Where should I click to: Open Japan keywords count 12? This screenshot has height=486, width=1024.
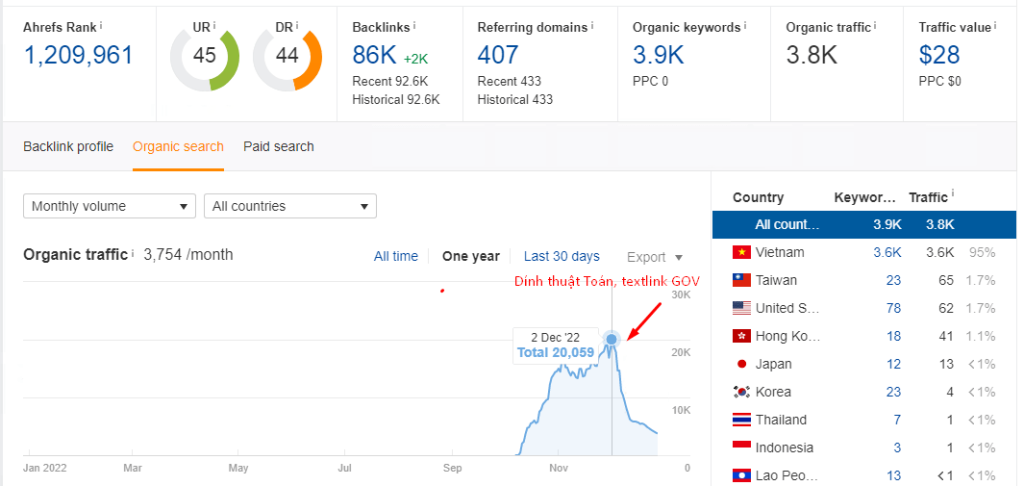[x=893, y=364]
